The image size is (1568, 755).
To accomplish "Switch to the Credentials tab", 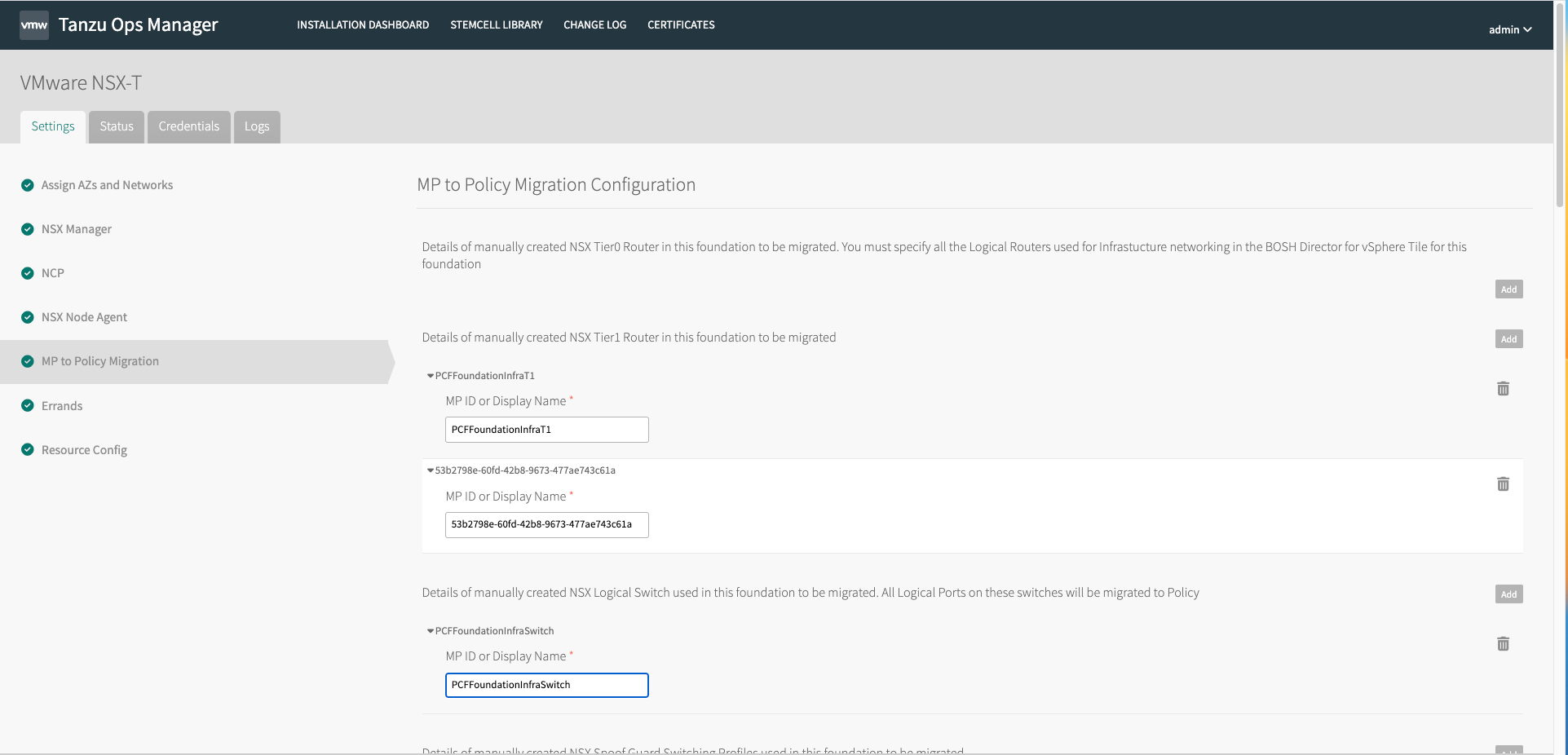I will coord(189,126).
